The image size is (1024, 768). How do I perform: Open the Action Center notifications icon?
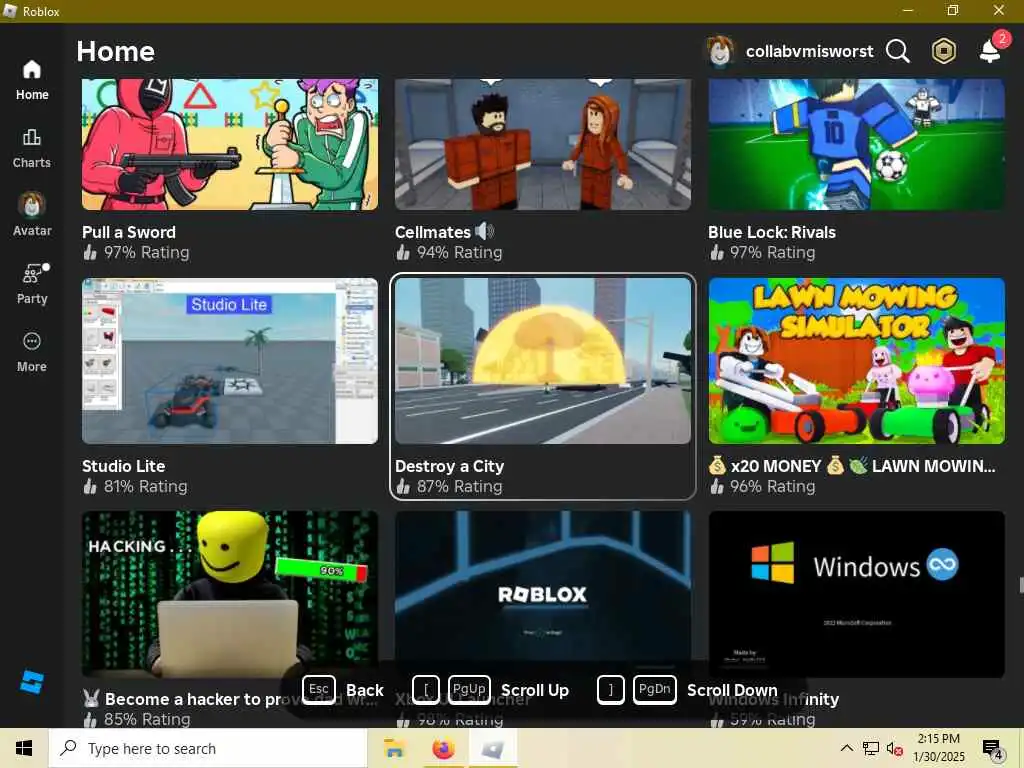tap(993, 750)
